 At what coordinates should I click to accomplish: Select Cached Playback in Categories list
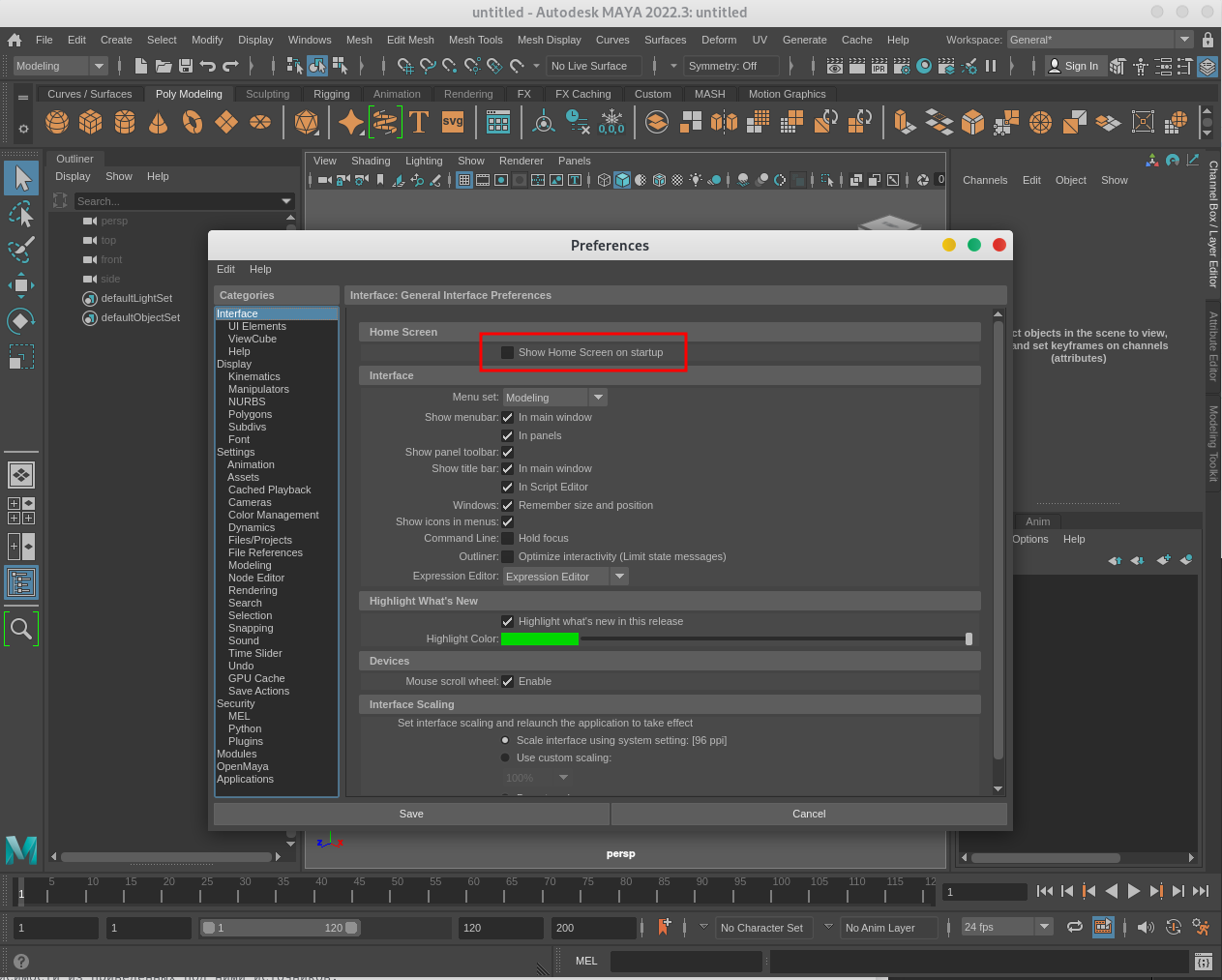click(x=269, y=490)
